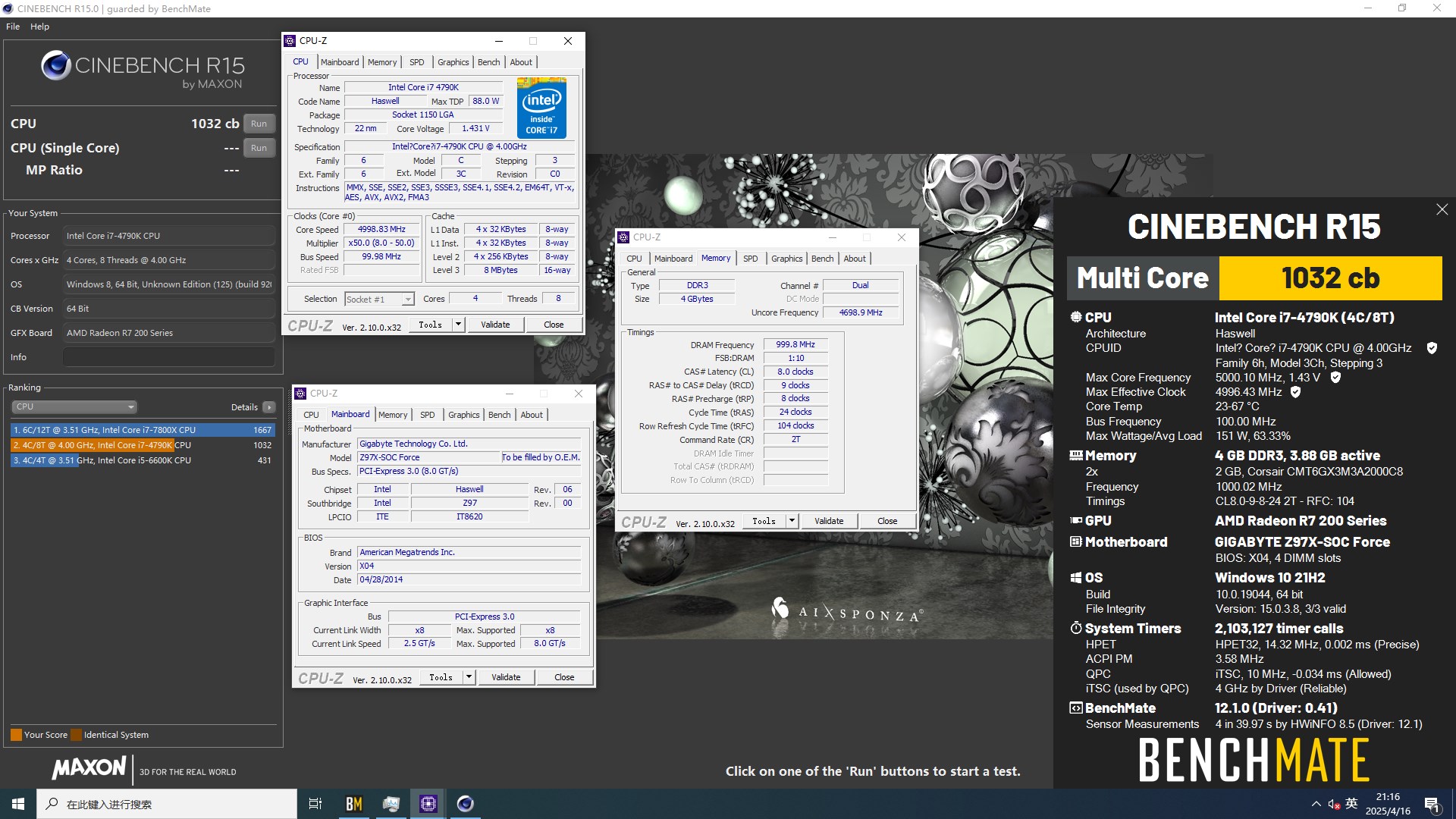Click the Cinebench R15 logo sphere
1456x819 pixels.
point(56,66)
